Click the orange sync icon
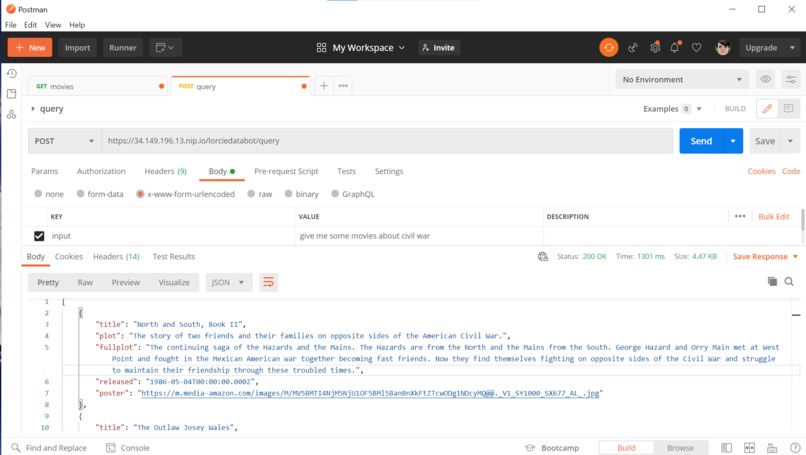This screenshot has width=806, height=455. (609, 47)
